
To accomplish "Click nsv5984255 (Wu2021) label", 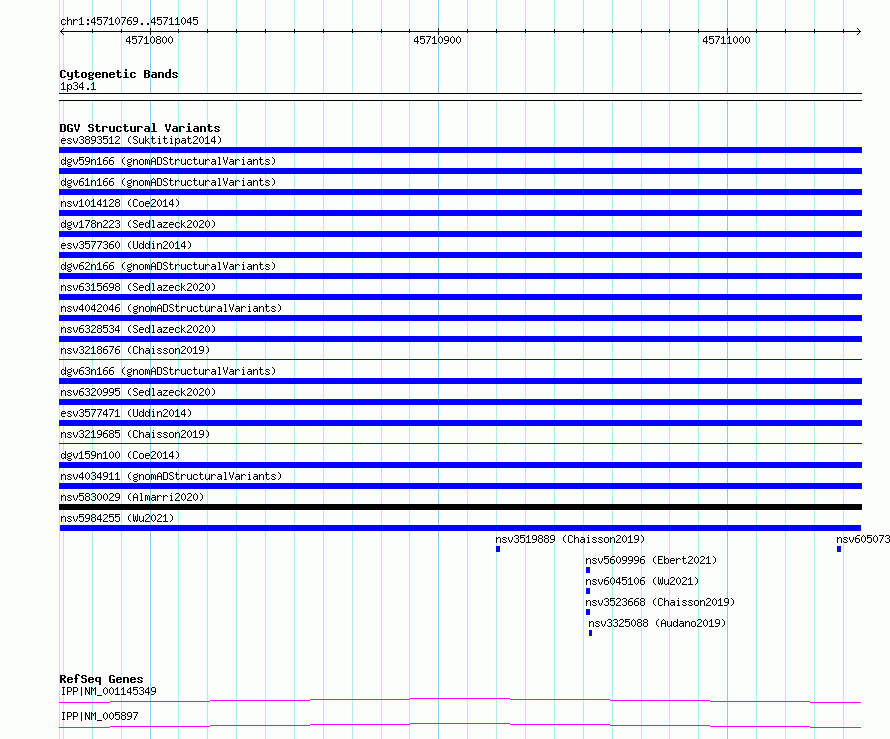I will point(117,518).
